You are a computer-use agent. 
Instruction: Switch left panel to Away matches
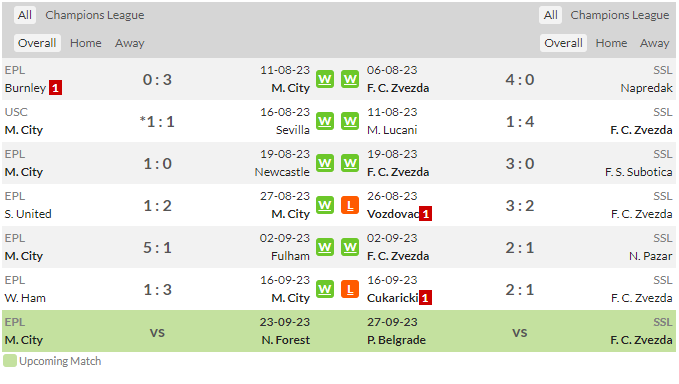tap(129, 43)
